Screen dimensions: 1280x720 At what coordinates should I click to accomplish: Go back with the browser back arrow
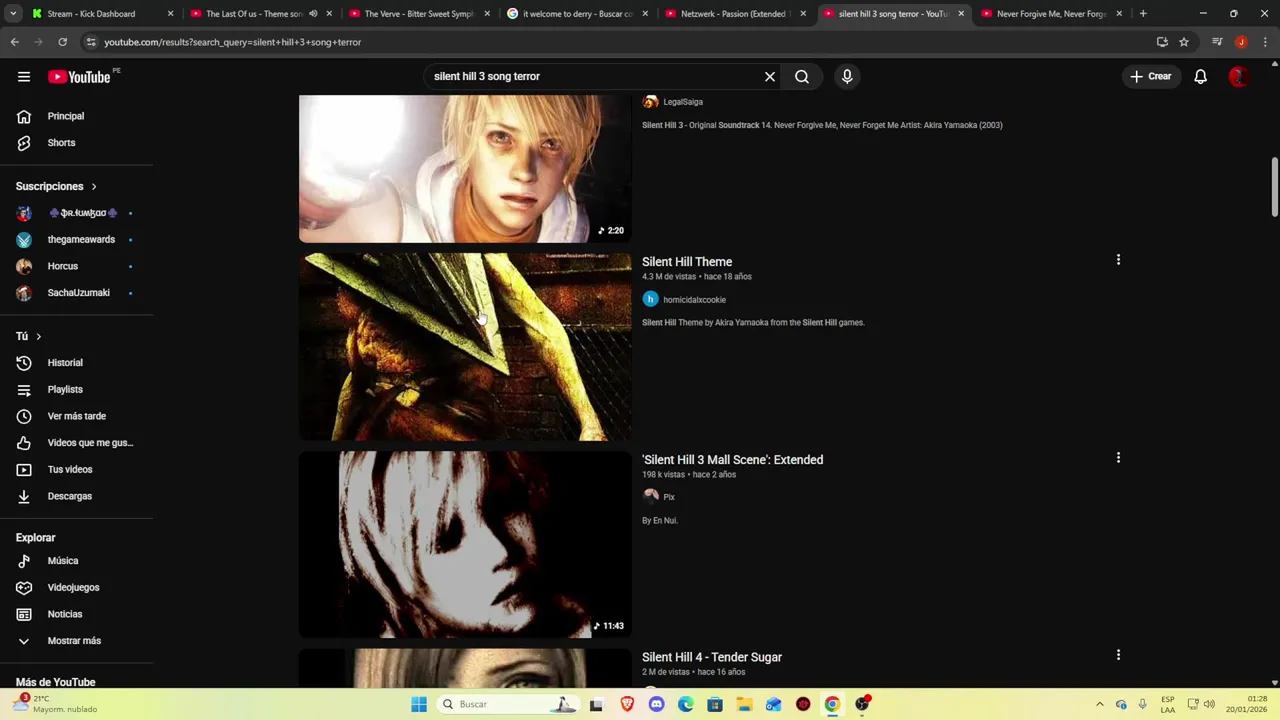[x=15, y=42]
